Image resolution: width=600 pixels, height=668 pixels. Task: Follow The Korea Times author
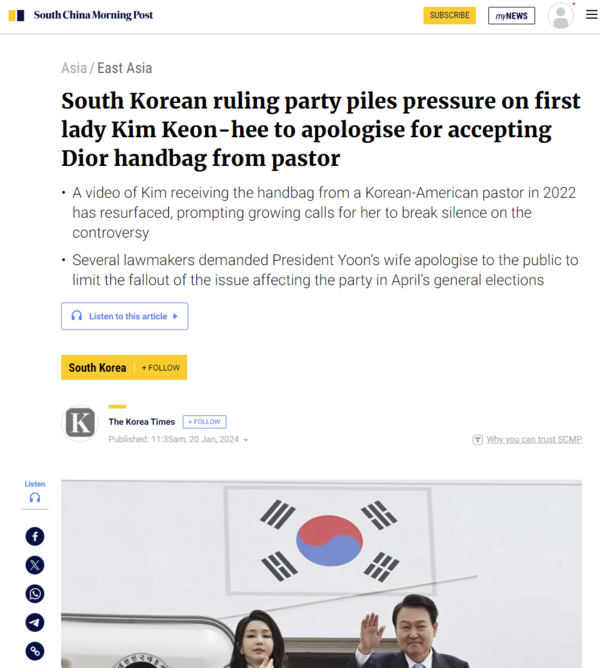(205, 422)
